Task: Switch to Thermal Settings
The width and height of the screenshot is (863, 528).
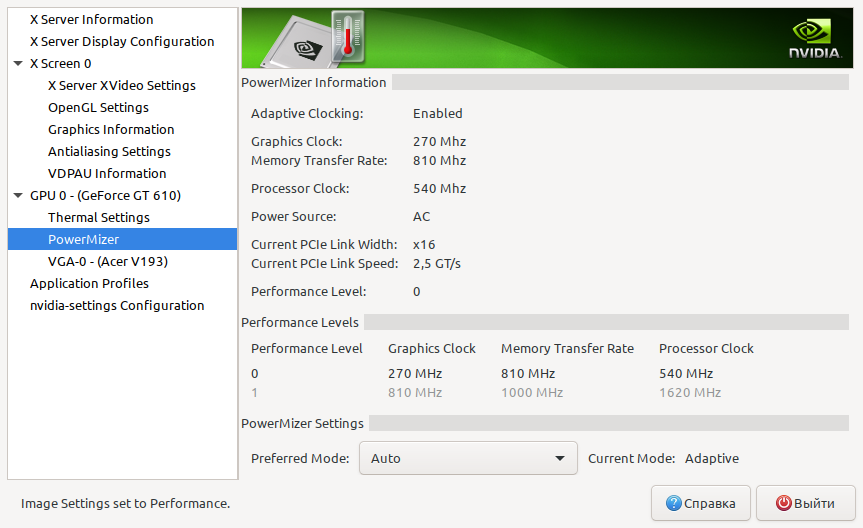Action: pyautogui.click(x=99, y=217)
